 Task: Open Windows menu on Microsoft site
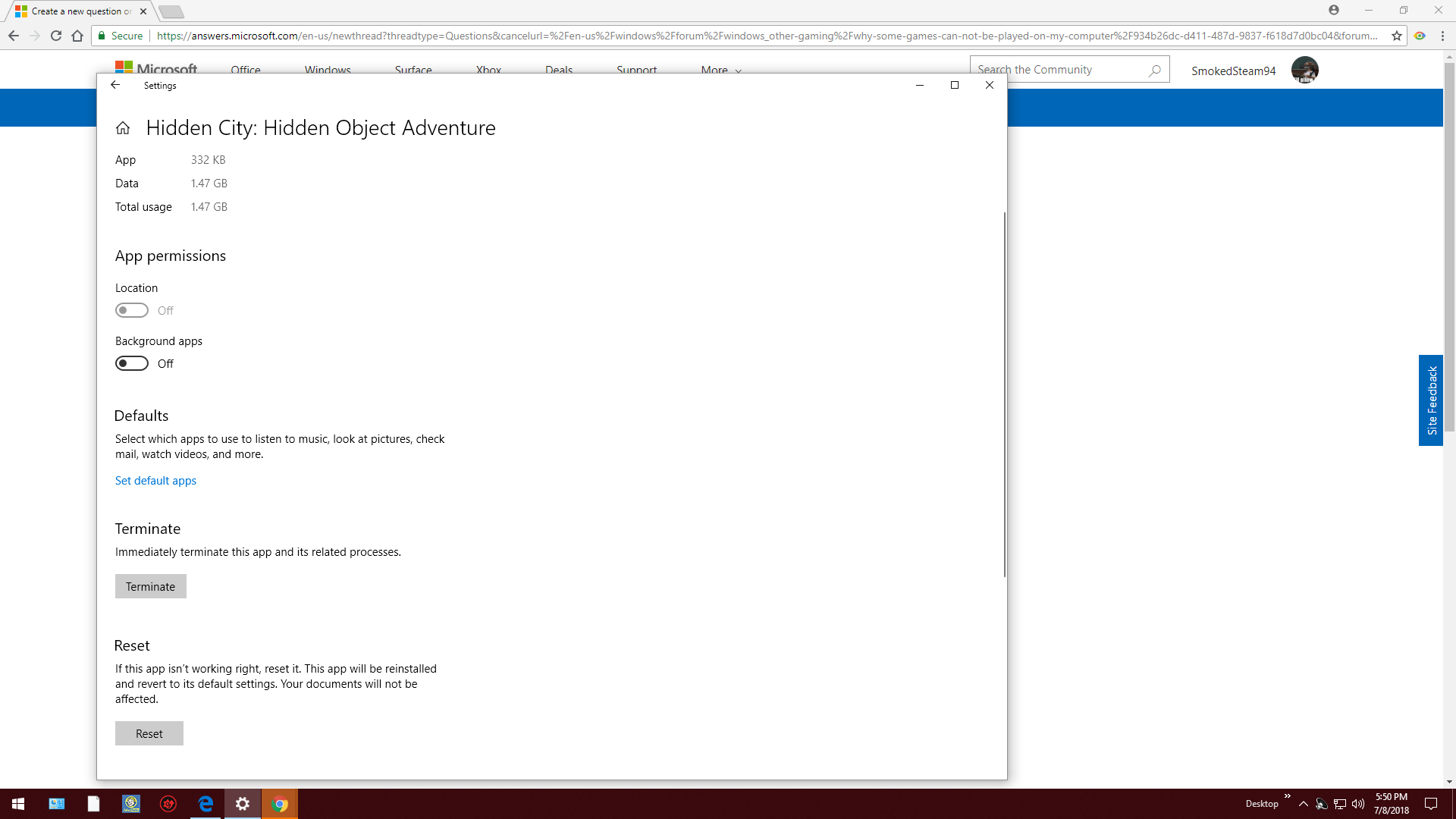(x=328, y=69)
